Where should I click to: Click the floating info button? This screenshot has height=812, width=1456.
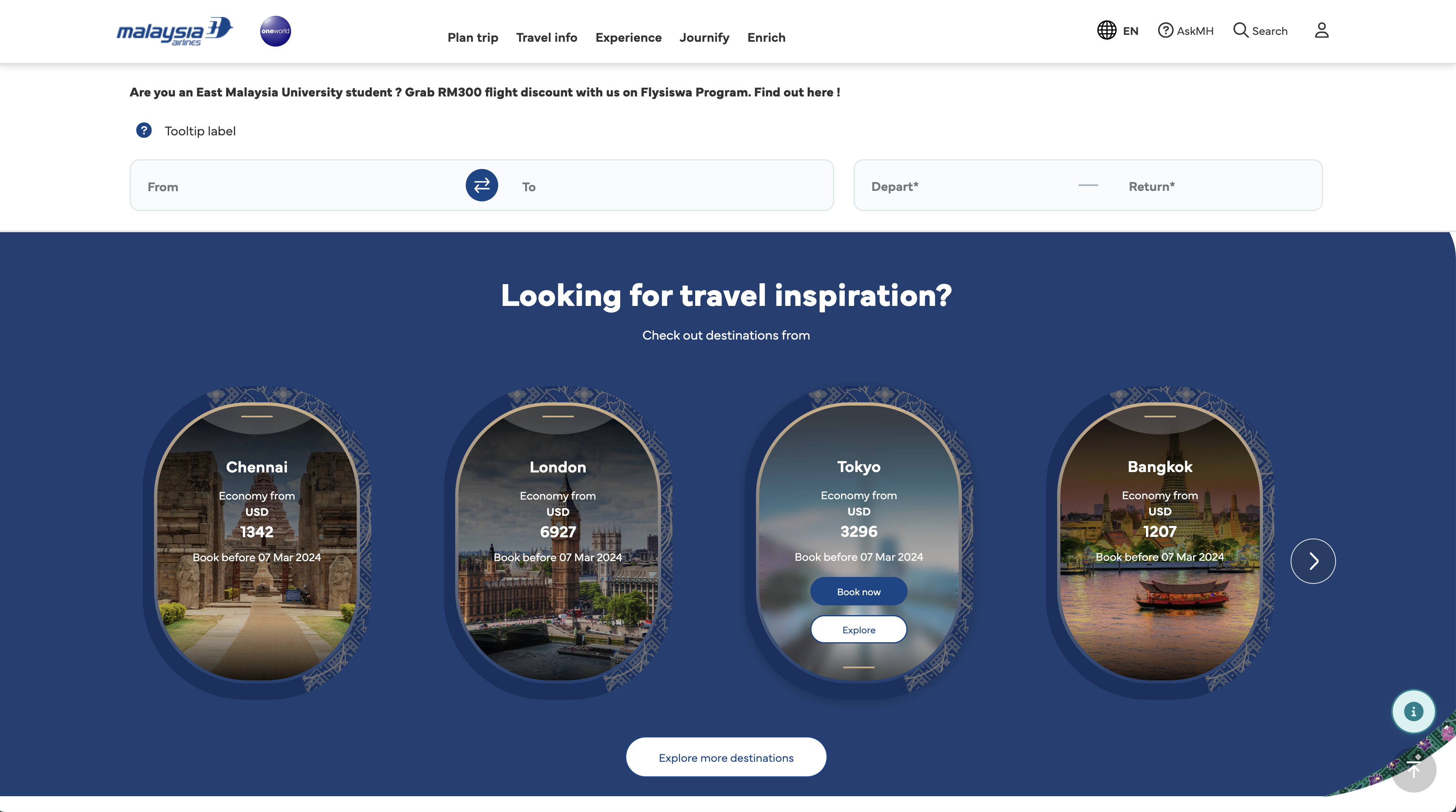tap(1413, 712)
